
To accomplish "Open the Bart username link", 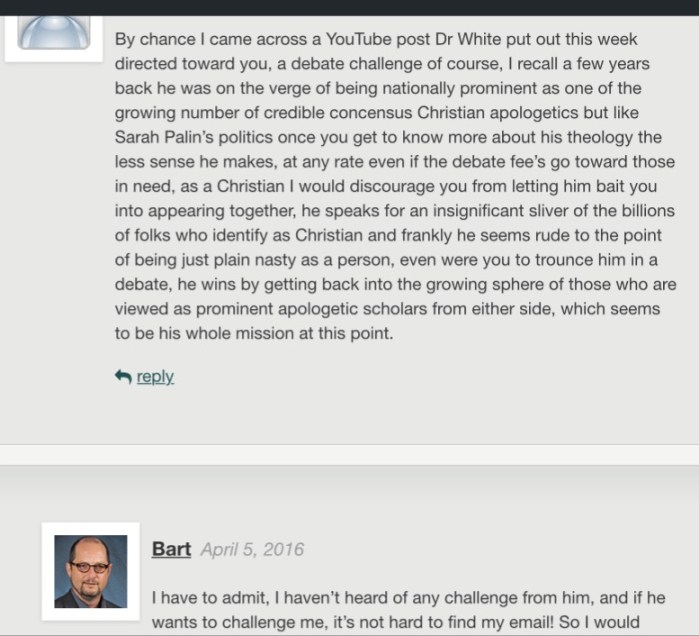I will [x=171, y=549].
